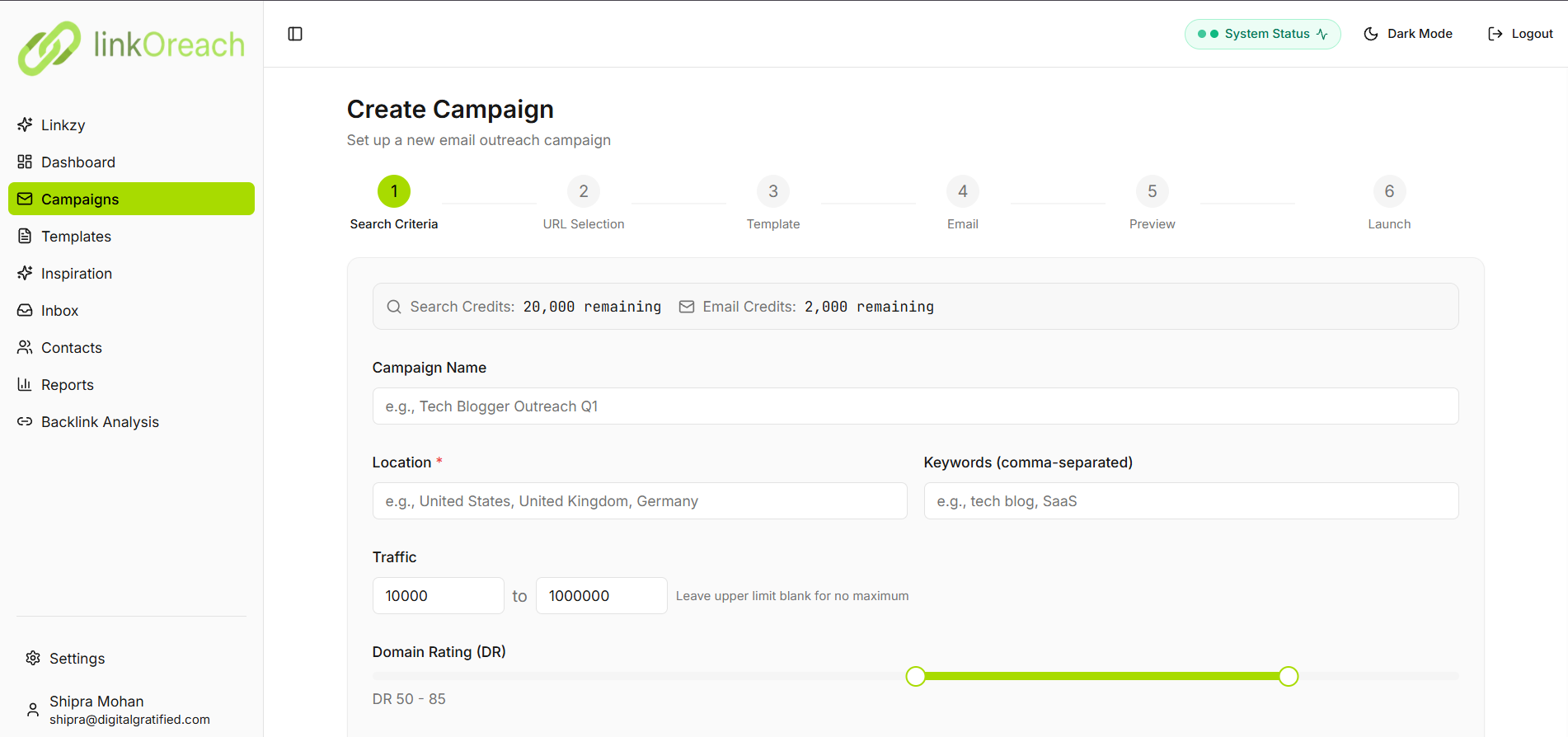Click the Contacts people icon
Image resolution: width=1568 pixels, height=737 pixels.
click(x=25, y=347)
